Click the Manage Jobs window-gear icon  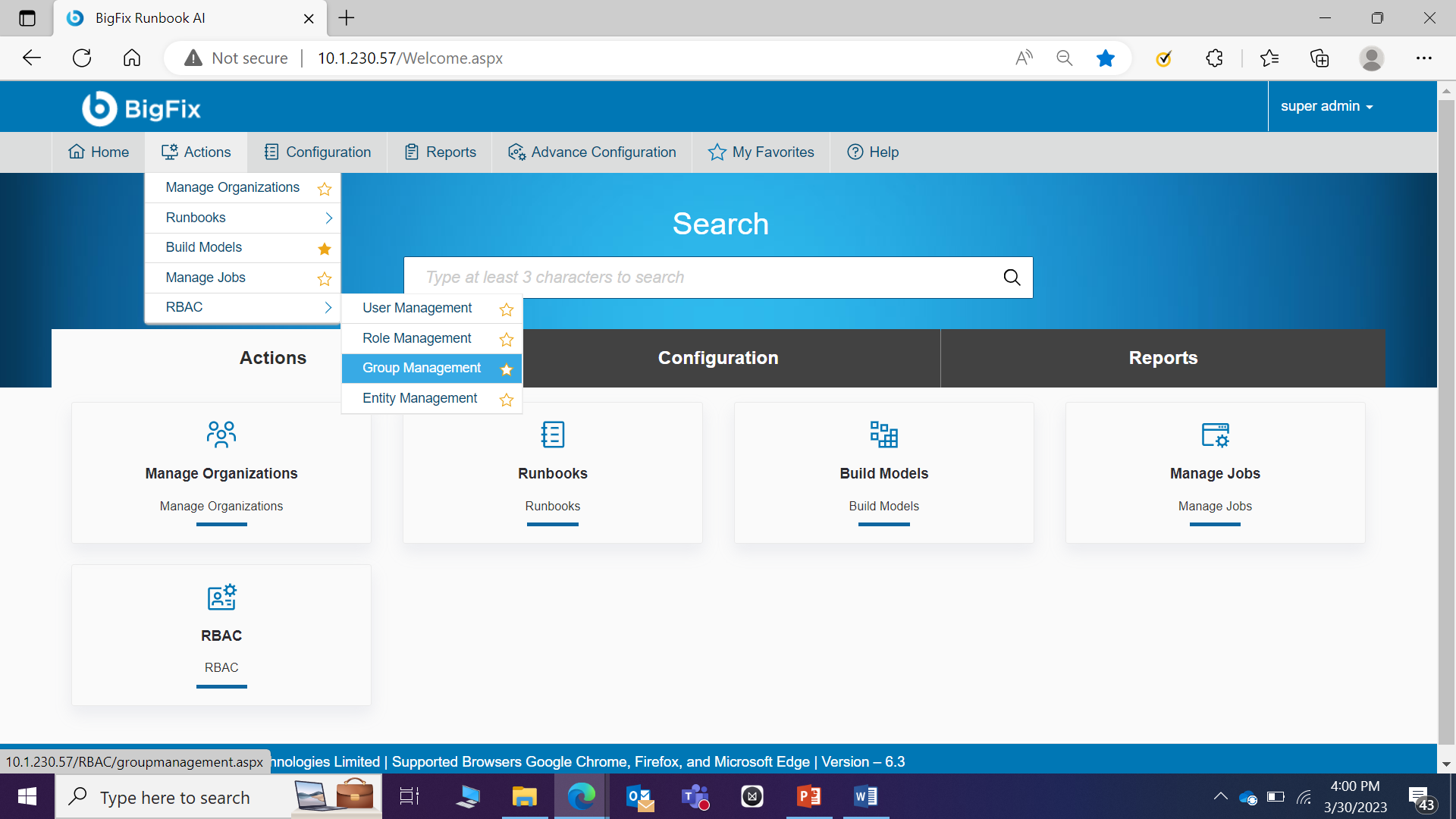[x=1215, y=435]
